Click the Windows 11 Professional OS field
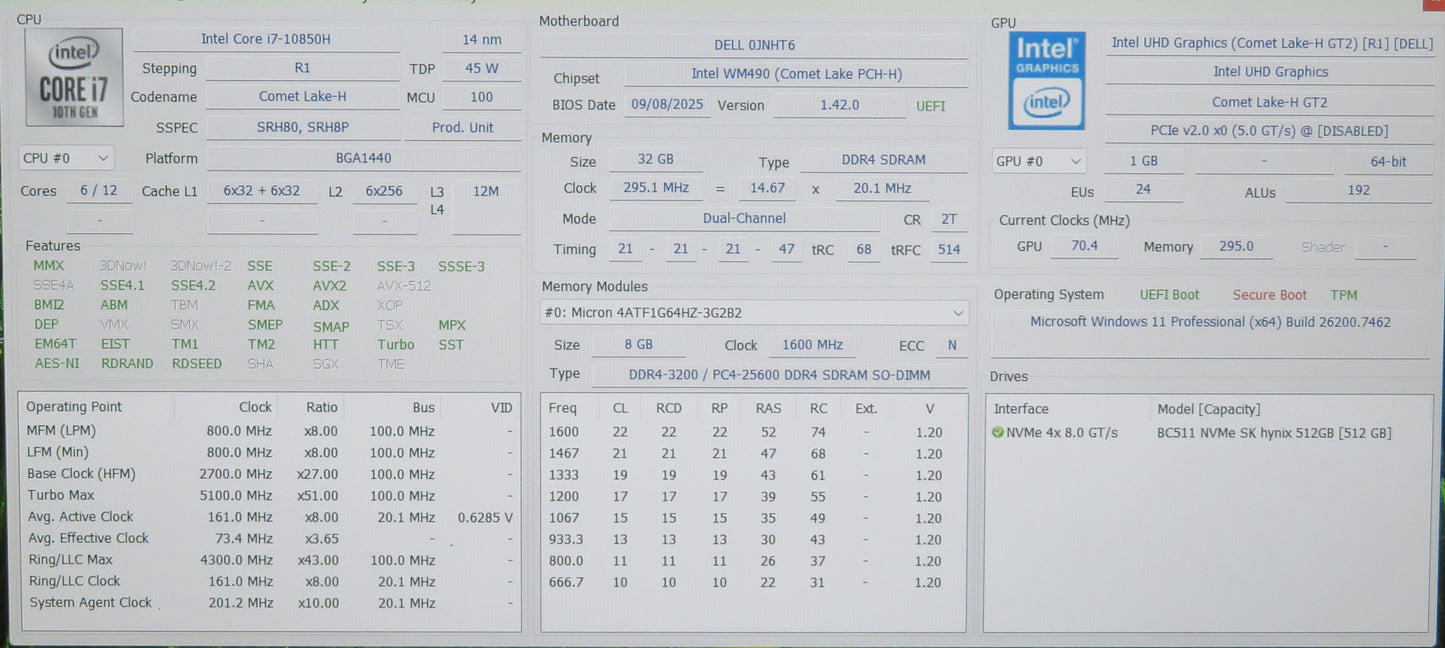Image resolution: width=1445 pixels, height=648 pixels. coord(1210,322)
